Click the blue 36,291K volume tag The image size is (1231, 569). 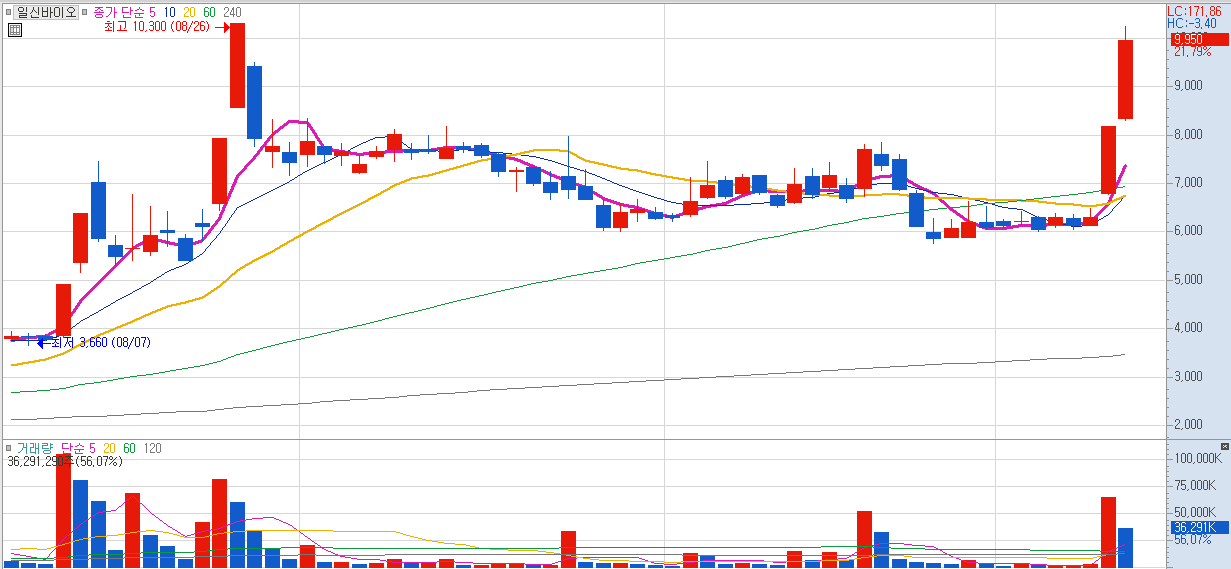[x=1199, y=527]
